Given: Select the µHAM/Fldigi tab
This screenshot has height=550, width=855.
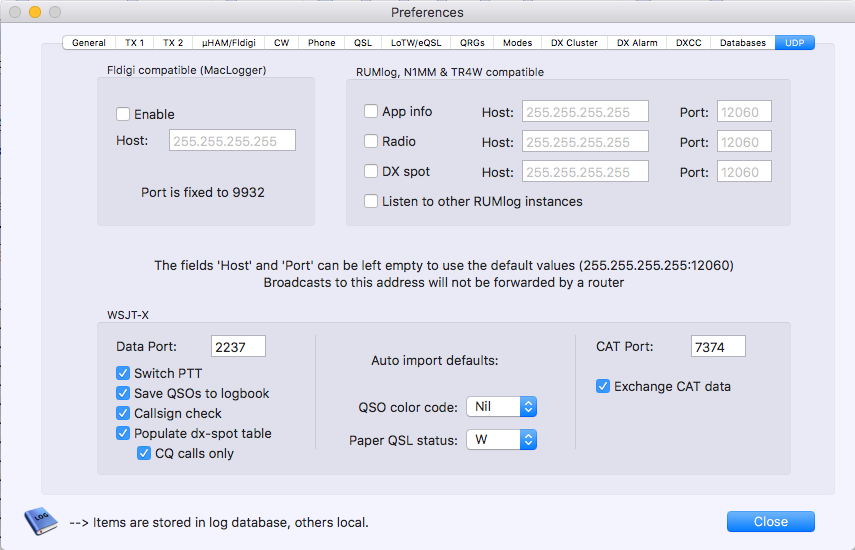Looking at the screenshot, I should tap(228, 43).
